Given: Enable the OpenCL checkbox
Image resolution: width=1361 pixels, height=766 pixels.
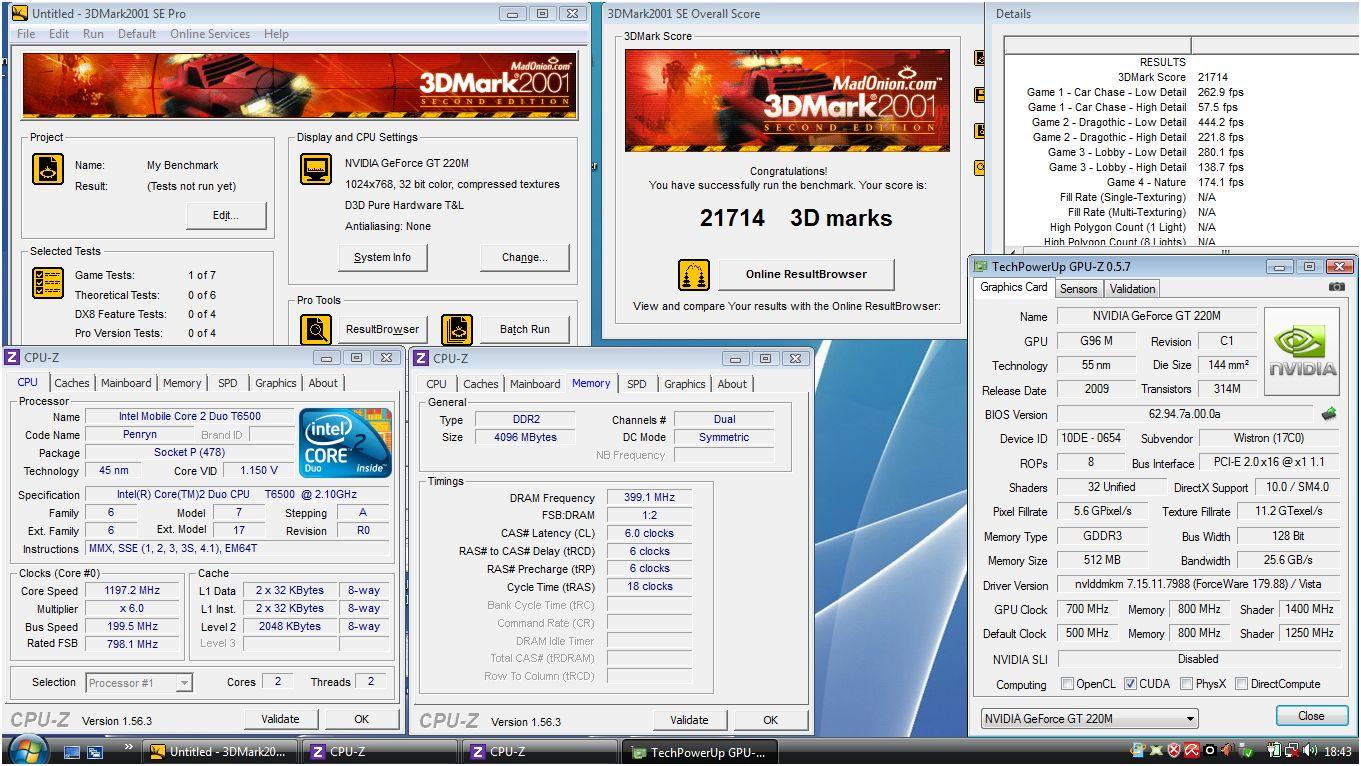Looking at the screenshot, I should coord(1068,684).
